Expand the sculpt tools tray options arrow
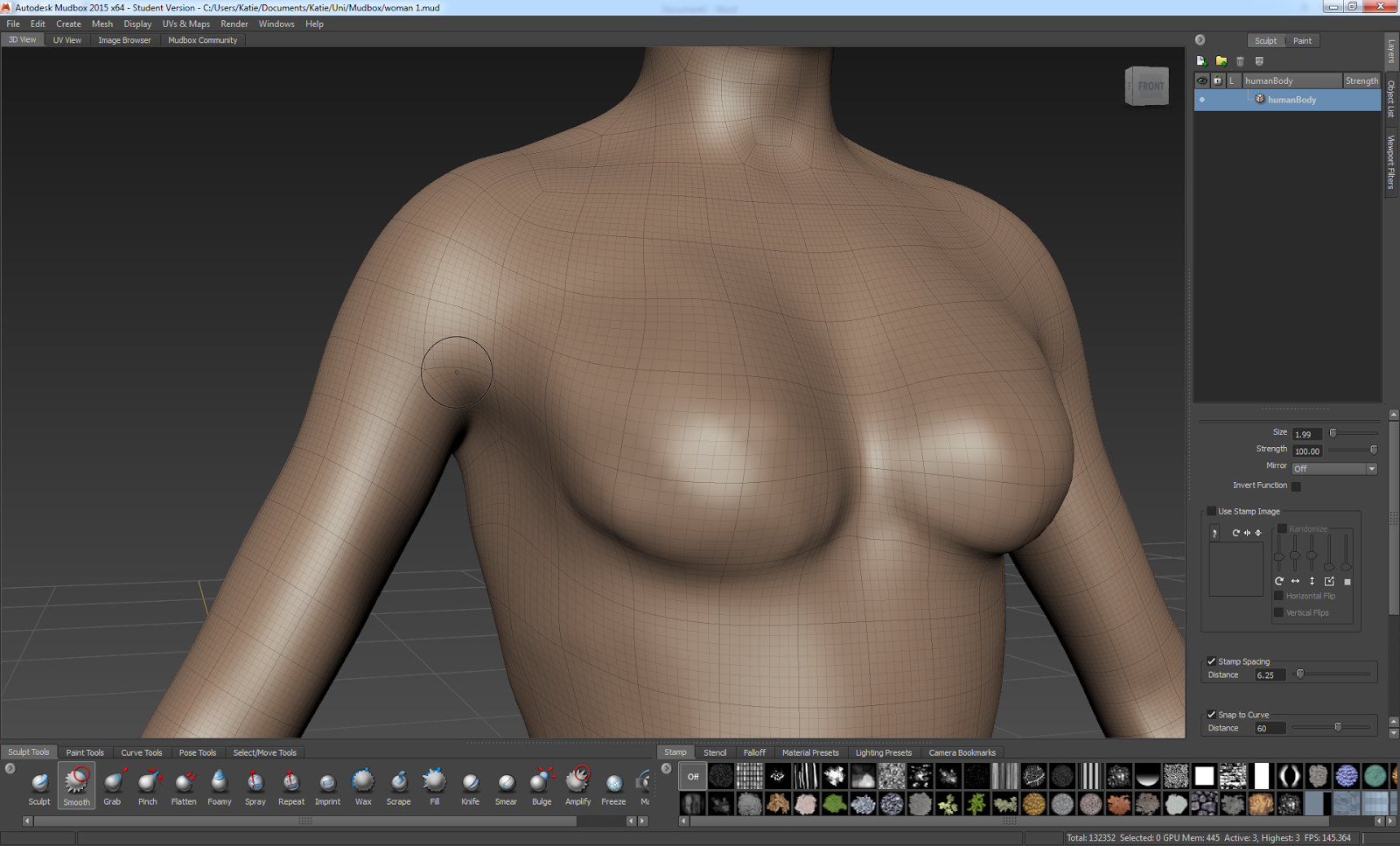 click(x=10, y=768)
